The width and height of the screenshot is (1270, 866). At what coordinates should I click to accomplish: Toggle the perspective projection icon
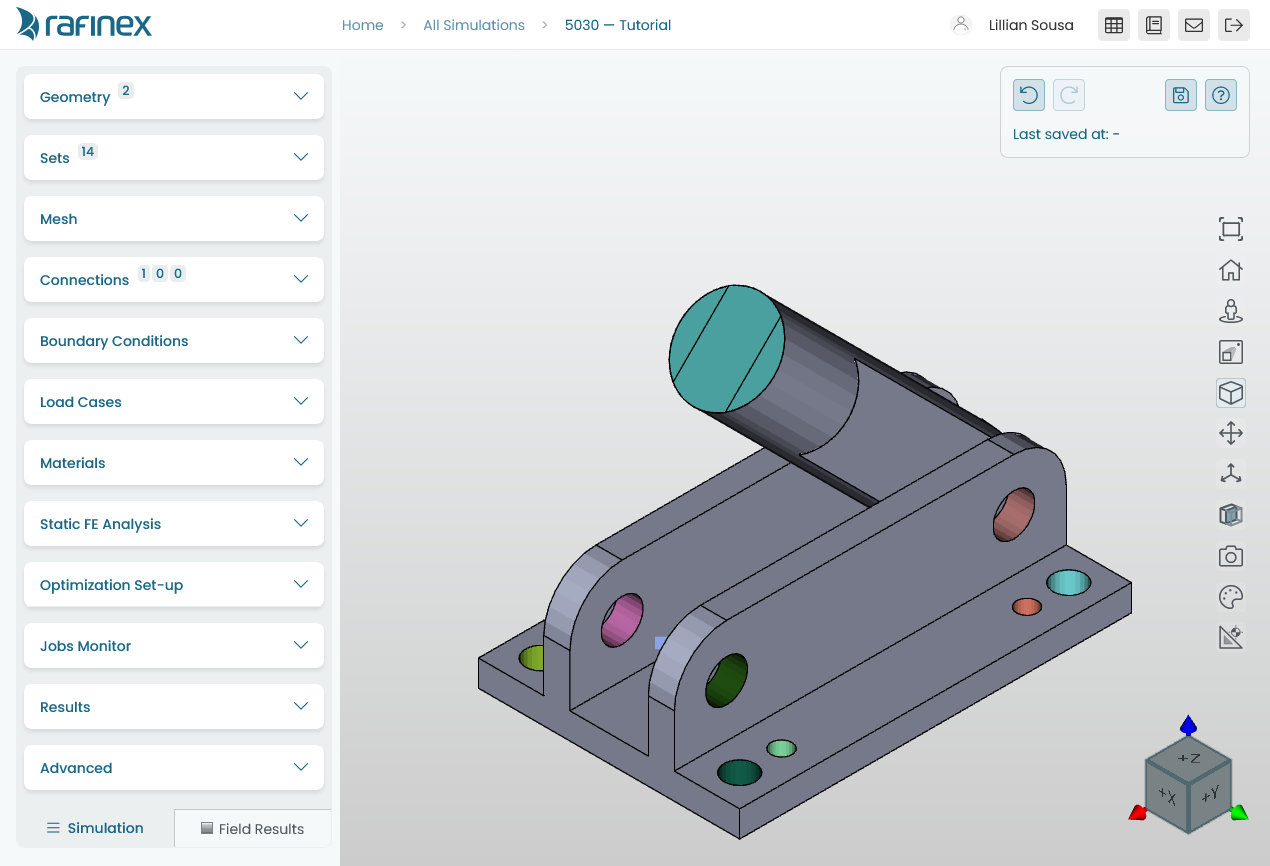click(1231, 352)
